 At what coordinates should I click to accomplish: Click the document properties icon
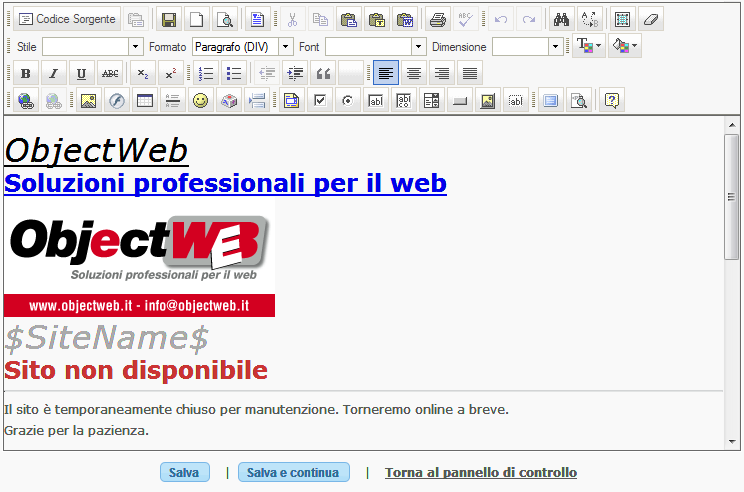coord(258,19)
